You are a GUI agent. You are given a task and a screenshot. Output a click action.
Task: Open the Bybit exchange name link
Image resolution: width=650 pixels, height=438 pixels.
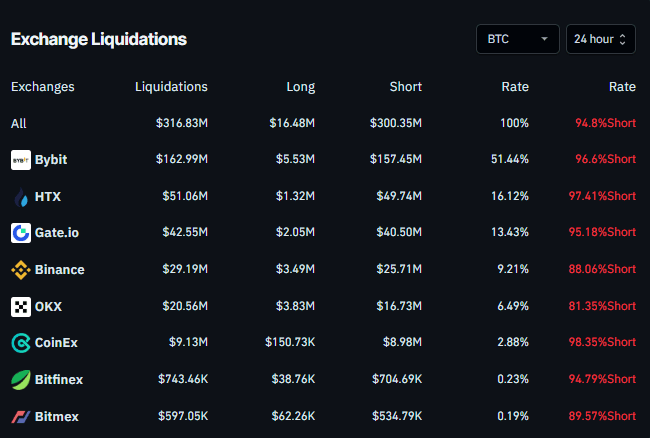coord(51,160)
